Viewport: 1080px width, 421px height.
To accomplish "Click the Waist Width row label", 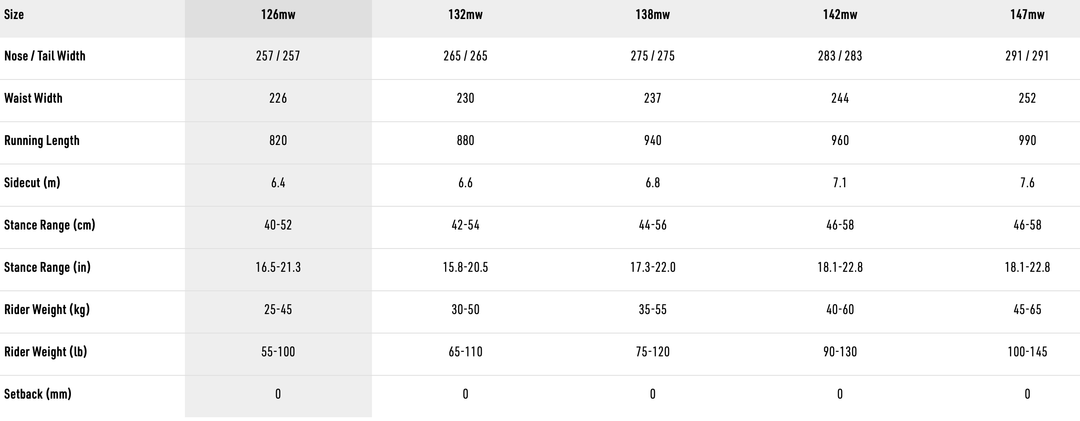I will click(33, 99).
